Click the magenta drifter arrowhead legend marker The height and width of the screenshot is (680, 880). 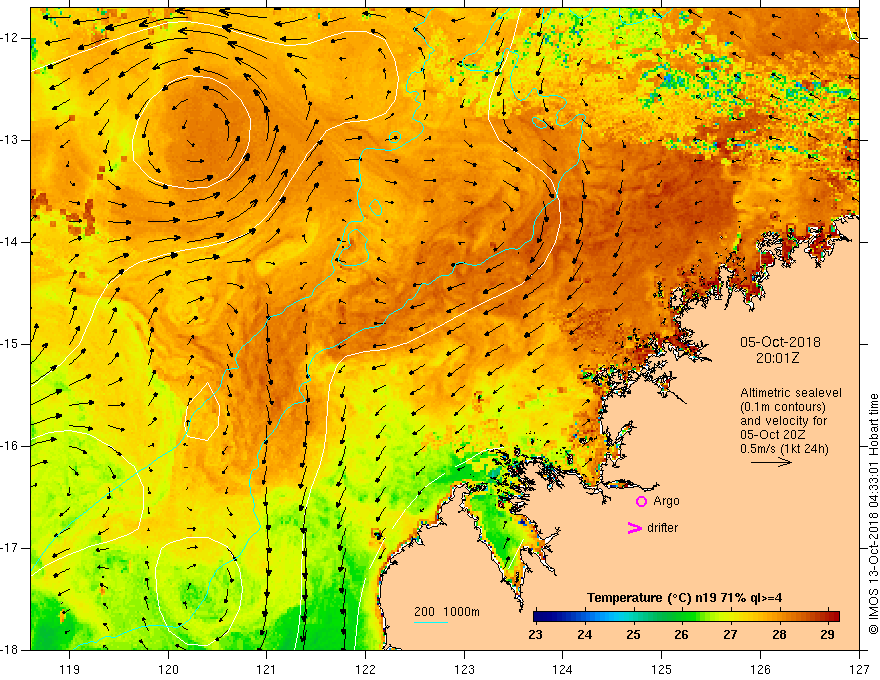click(x=635, y=528)
